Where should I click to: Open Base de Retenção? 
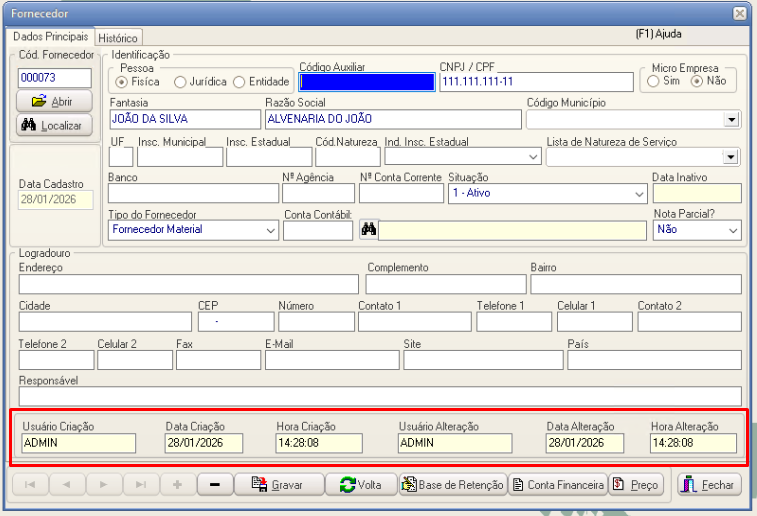452,485
